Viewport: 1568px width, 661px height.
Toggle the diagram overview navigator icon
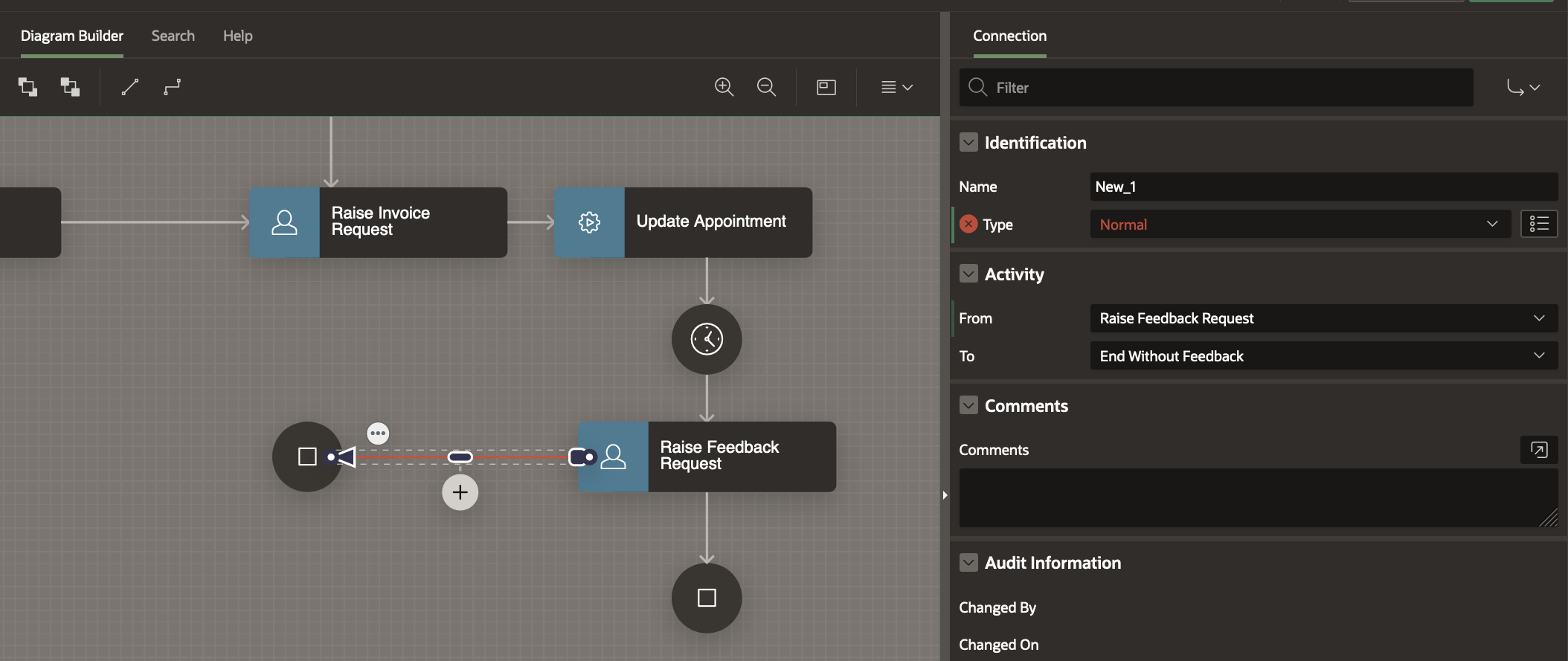[826, 87]
